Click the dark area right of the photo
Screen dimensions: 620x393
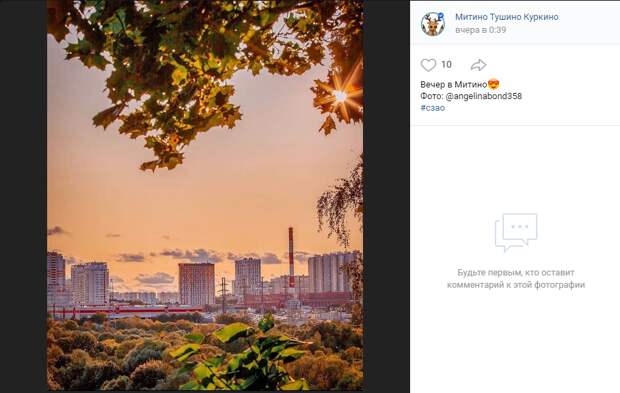(386, 196)
